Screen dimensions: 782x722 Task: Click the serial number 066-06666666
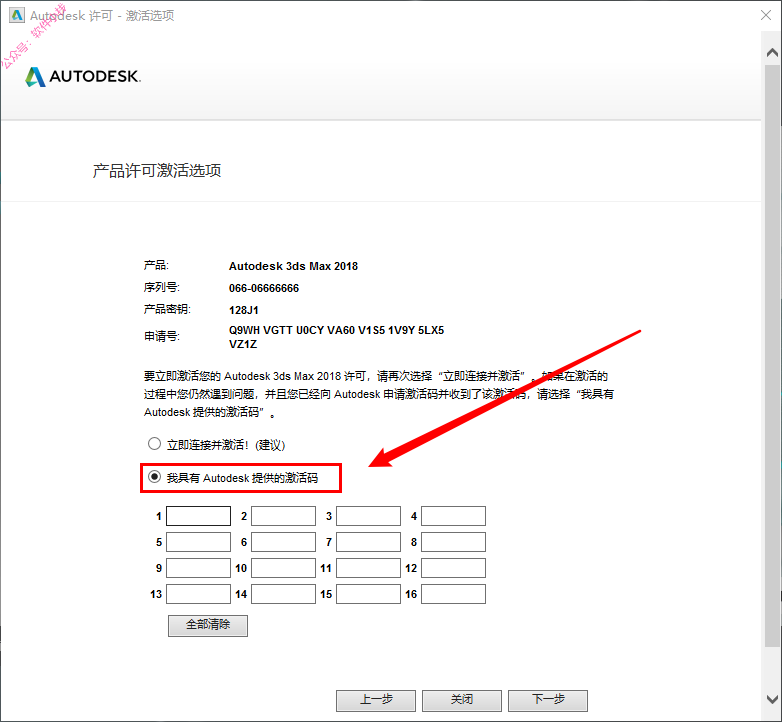[264, 288]
